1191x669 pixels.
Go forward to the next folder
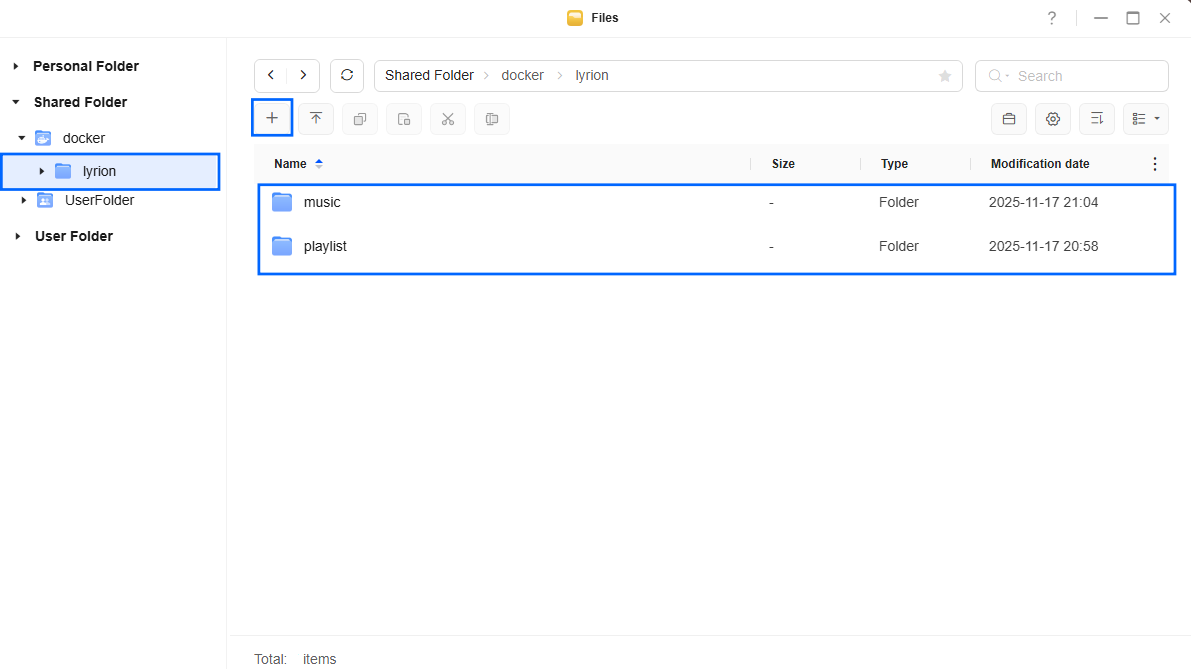pos(303,76)
